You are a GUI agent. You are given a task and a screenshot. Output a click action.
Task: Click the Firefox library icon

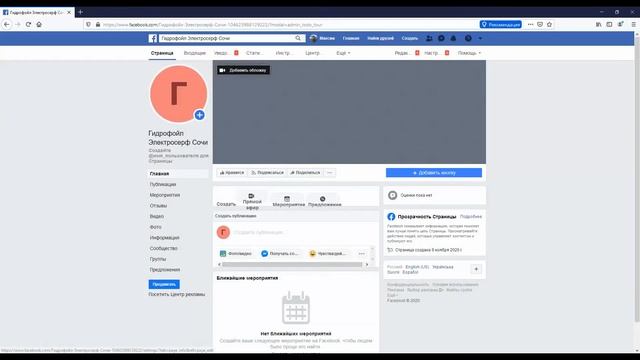(598, 24)
